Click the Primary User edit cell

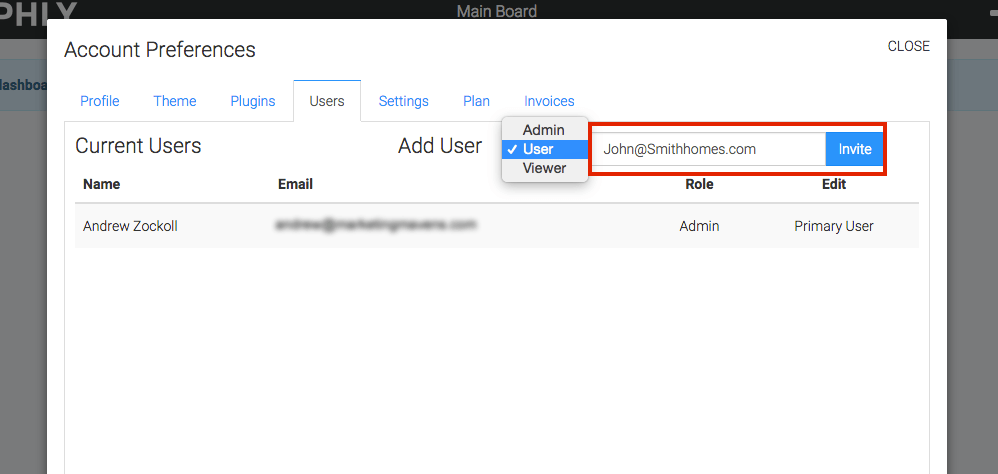coord(834,226)
